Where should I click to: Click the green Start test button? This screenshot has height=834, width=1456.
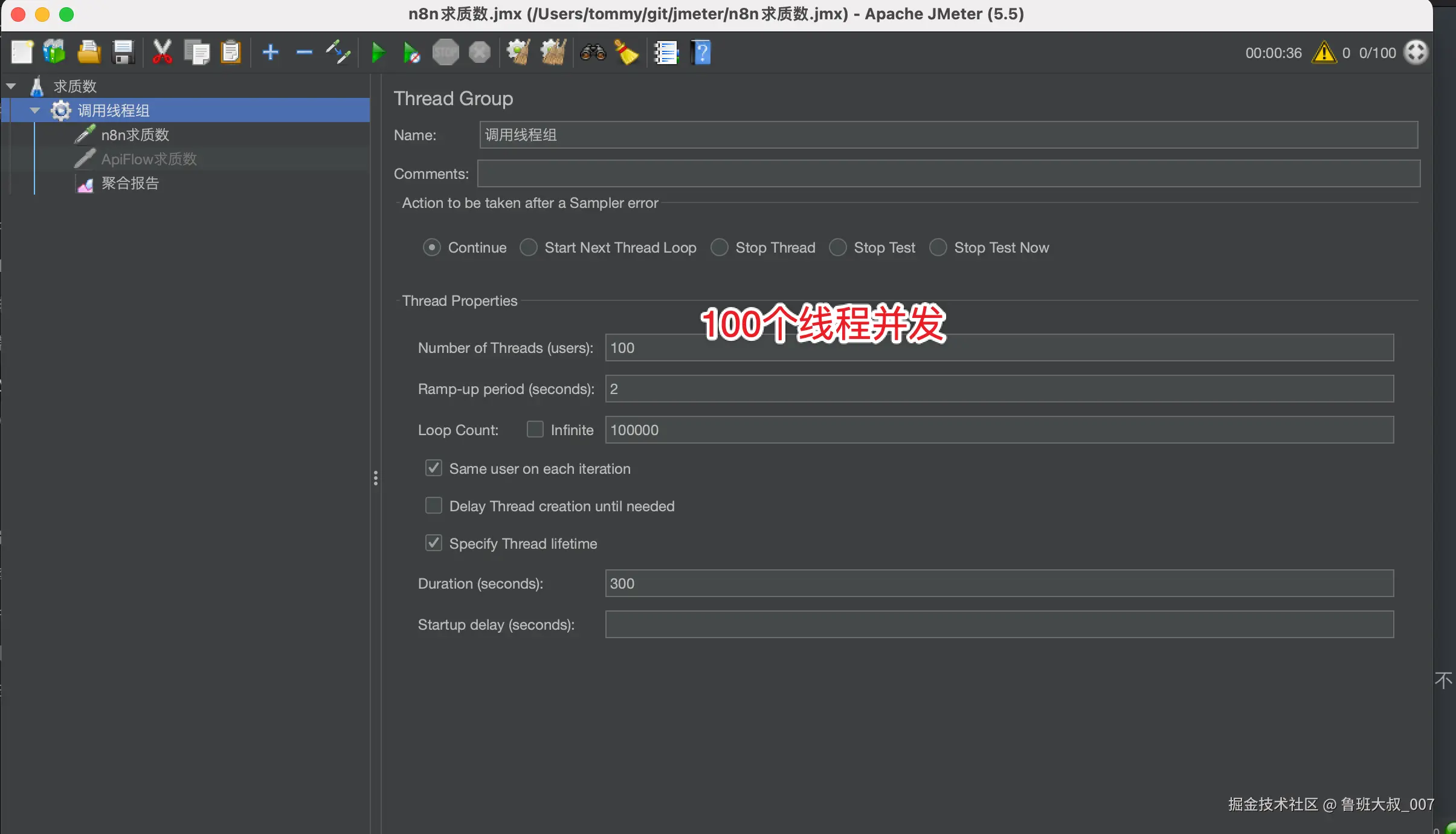[378, 53]
